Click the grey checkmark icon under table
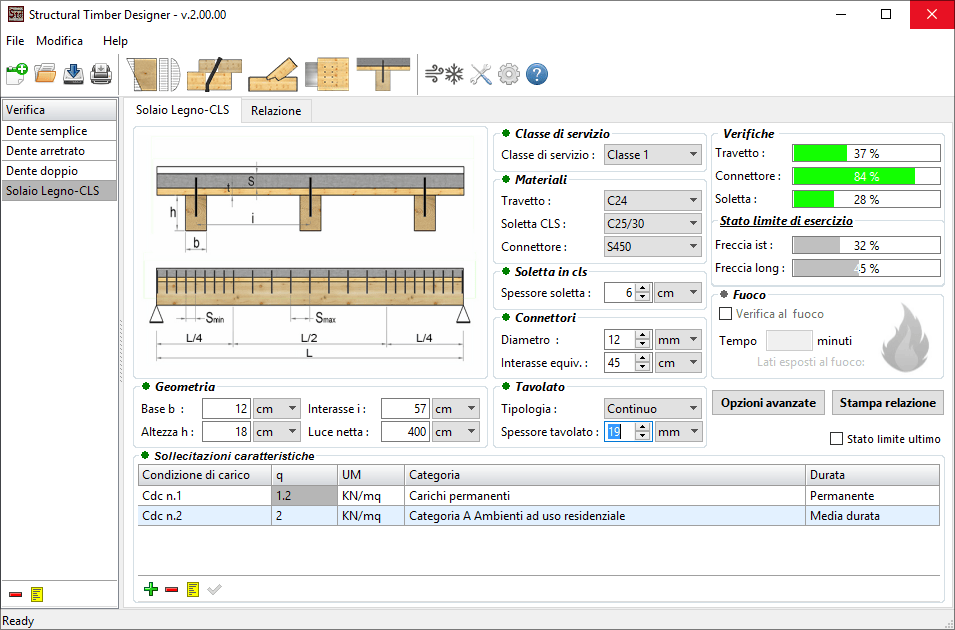955x630 pixels. click(214, 589)
